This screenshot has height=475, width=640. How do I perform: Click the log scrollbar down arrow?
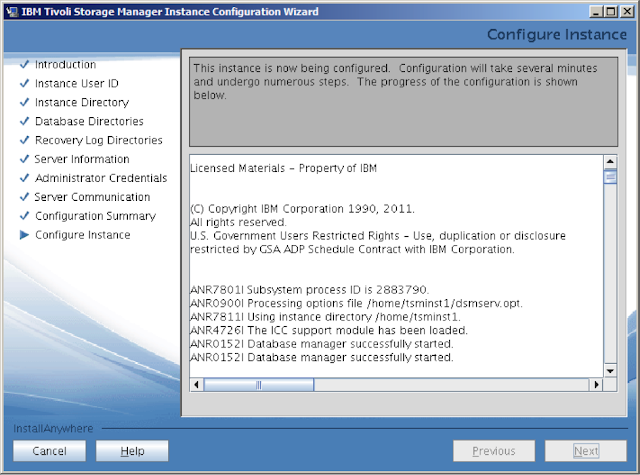click(610, 371)
